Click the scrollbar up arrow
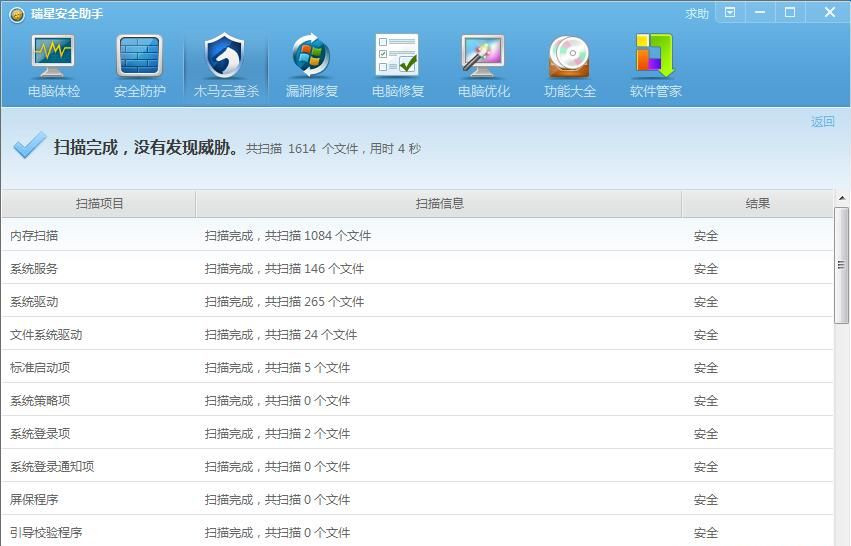The height and width of the screenshot is (546, 851). pyautogui.click(x=842, y=198)
